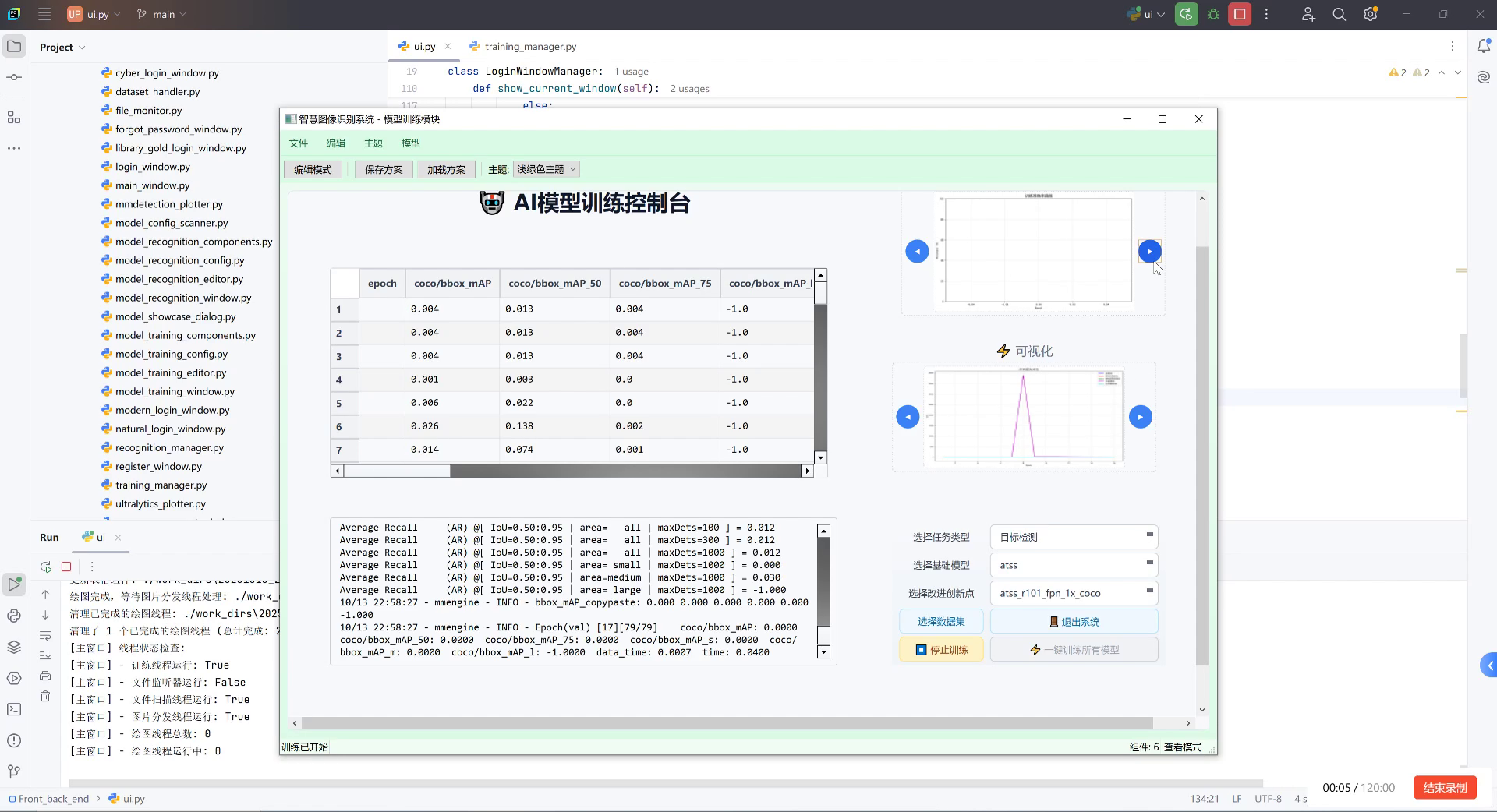The width and height of the screenshot is (1497, 812).
Task: Click the Debug bug icon
Action: click(1213, 14)
